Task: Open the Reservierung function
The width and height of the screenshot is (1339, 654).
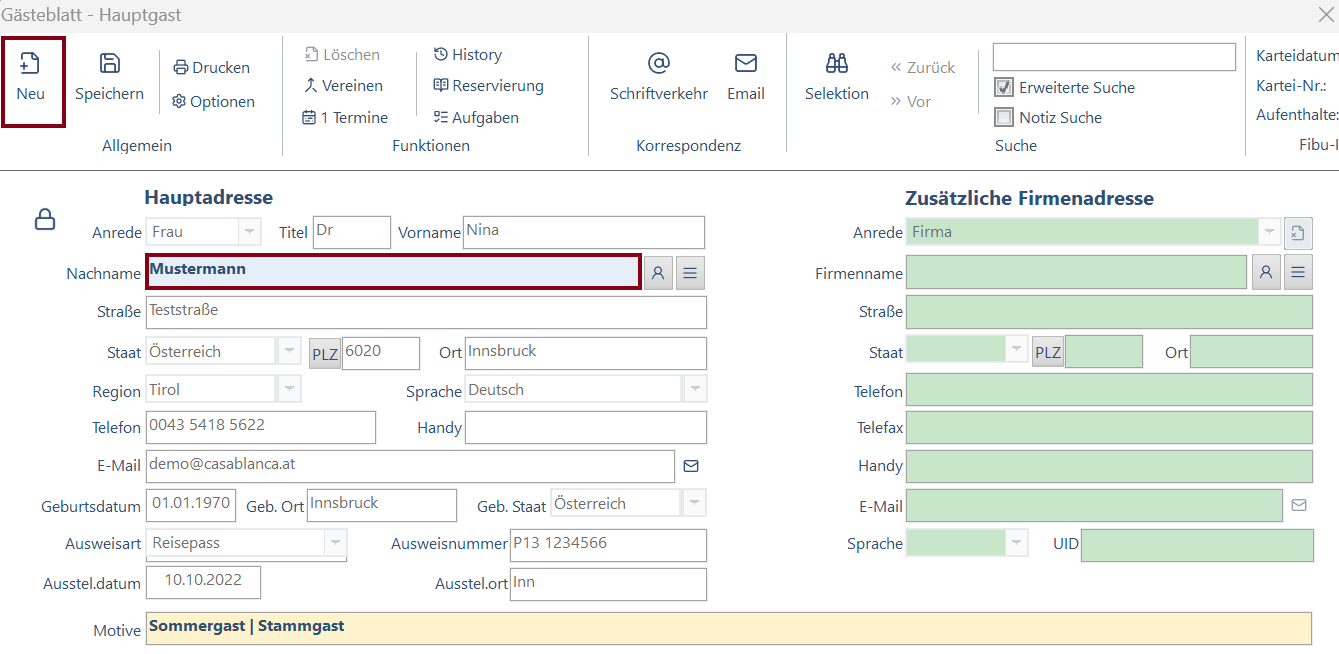Action: (488, 86)
